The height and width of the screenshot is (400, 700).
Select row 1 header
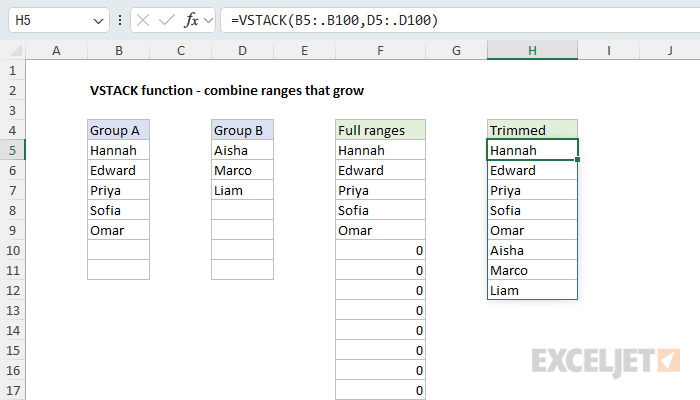coord(12,71)
